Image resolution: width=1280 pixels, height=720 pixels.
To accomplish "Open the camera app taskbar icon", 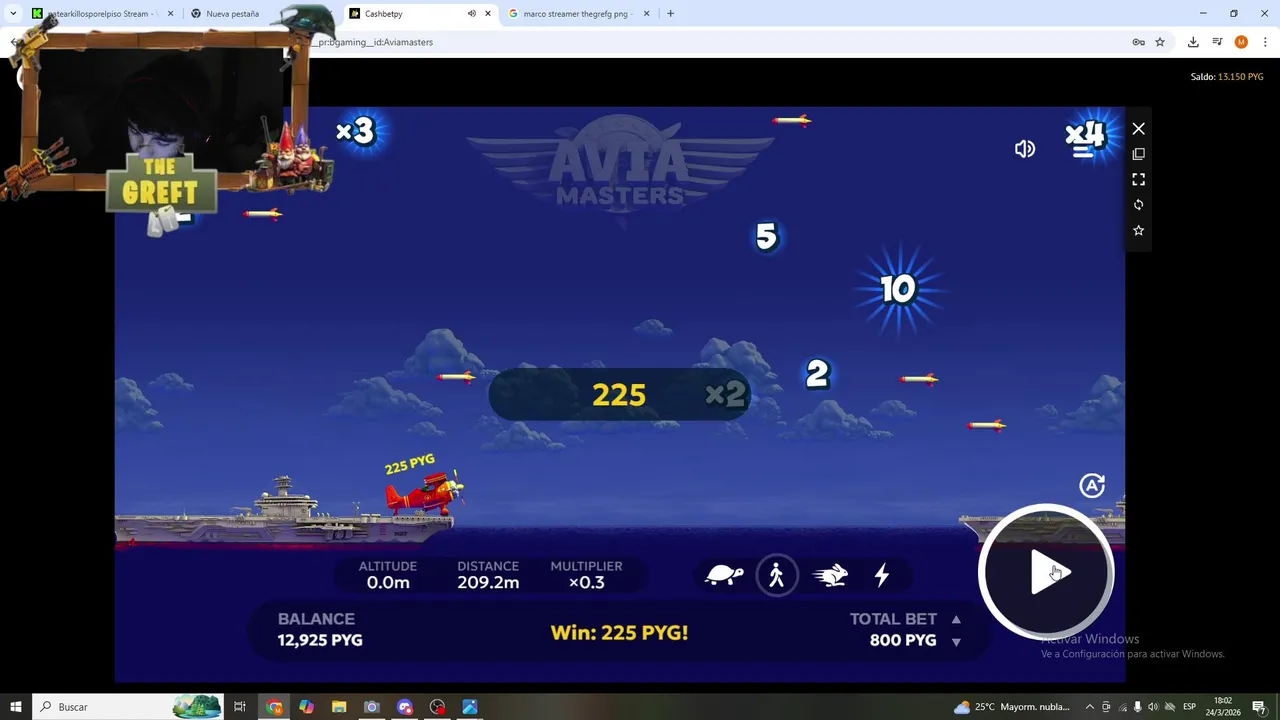I will [x=372, y=707].
